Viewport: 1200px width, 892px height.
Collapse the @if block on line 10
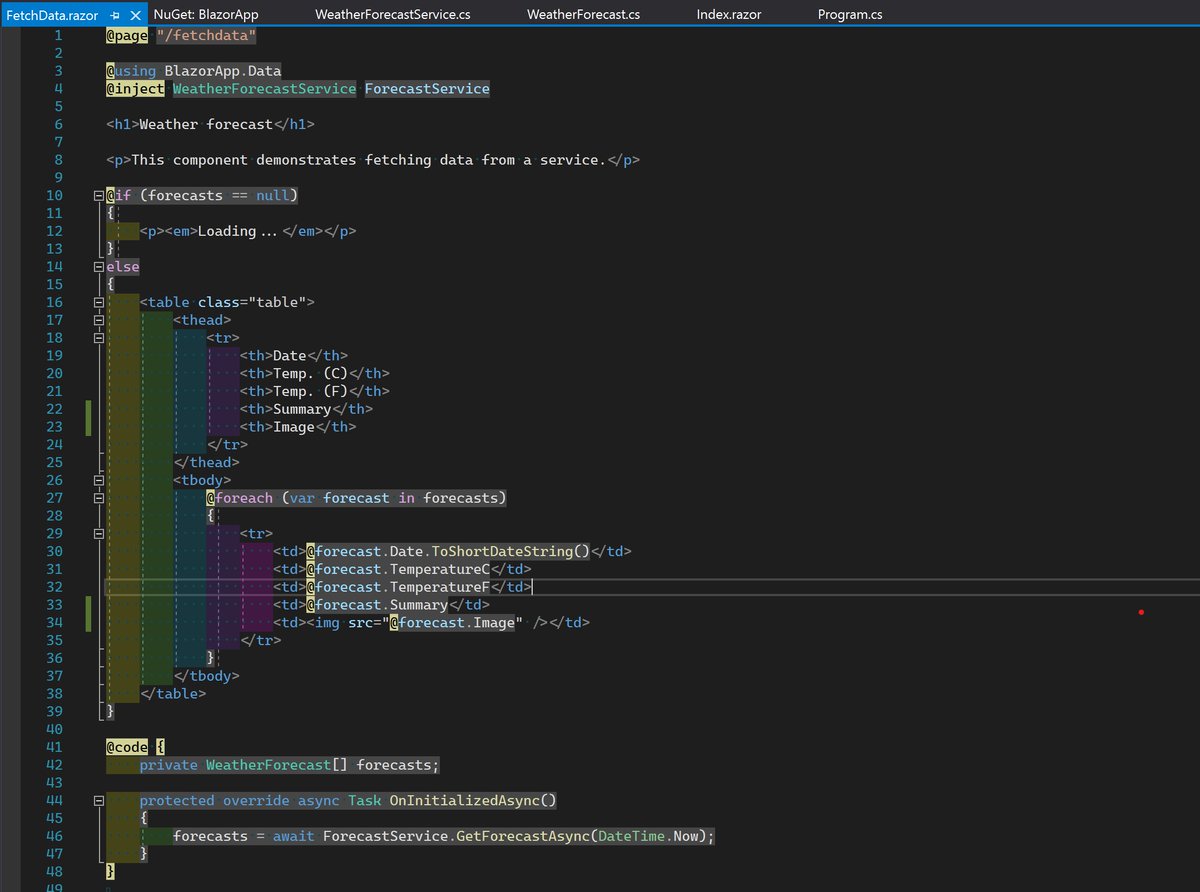click(98, 195)
